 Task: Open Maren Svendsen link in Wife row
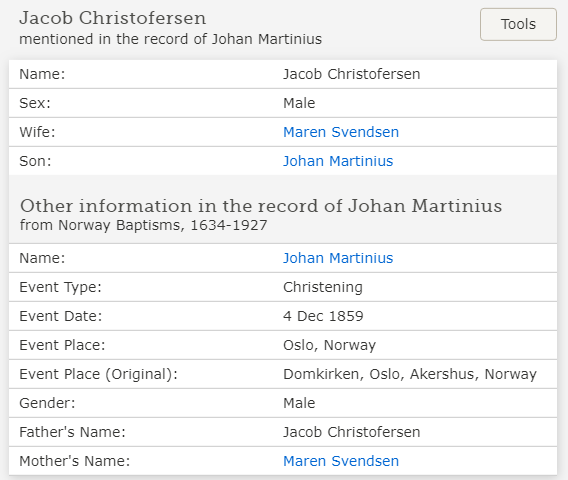[x=341, y=132]
